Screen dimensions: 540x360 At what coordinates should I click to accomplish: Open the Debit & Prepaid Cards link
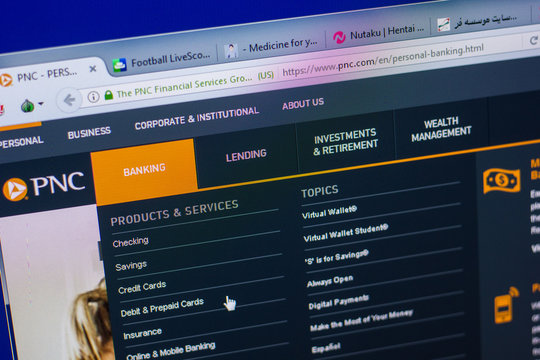click(x=162, y=307)
